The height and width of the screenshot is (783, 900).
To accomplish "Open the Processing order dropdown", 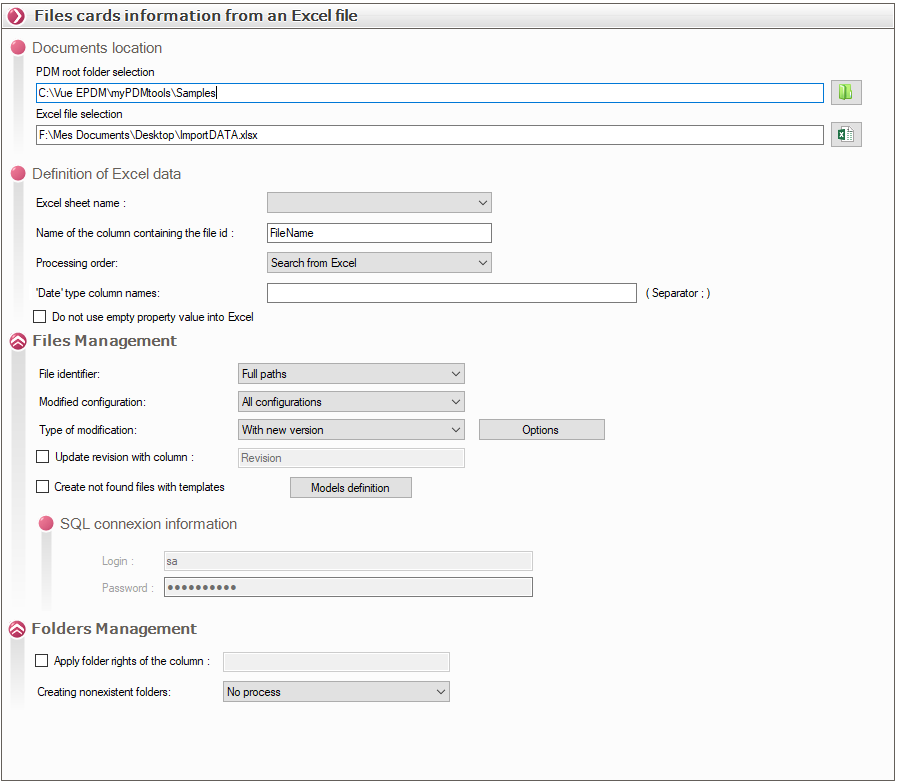I will click(x=379, y=263).
